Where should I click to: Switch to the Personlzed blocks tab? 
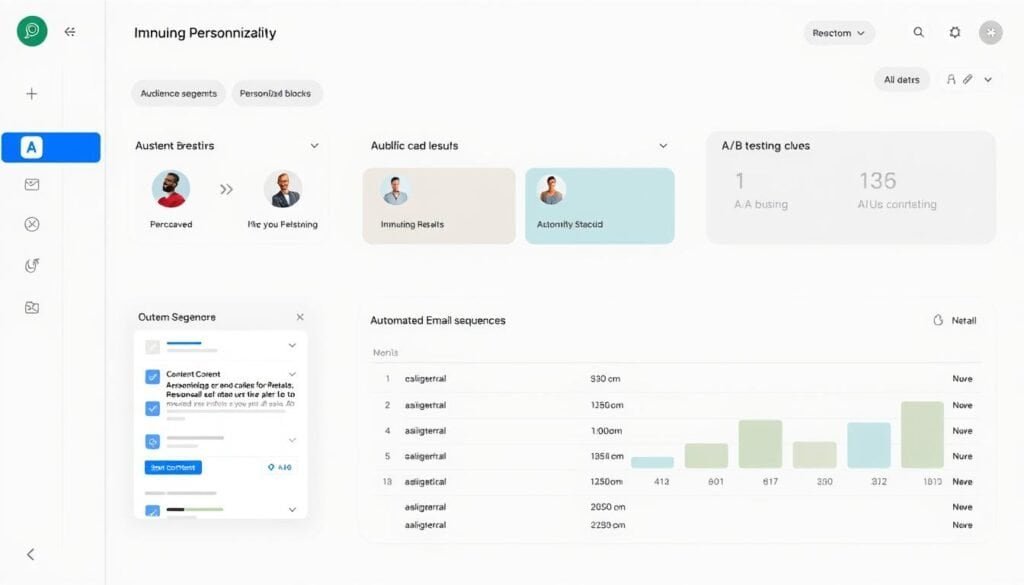[277, 92]
